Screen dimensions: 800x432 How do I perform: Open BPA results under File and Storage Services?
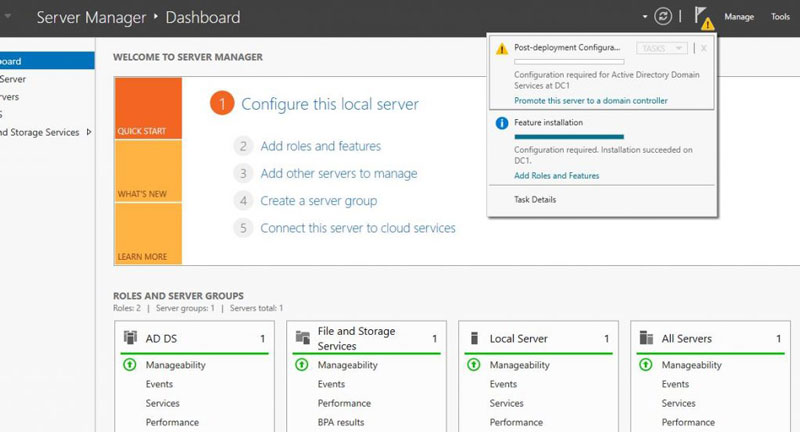pos(341,422)
